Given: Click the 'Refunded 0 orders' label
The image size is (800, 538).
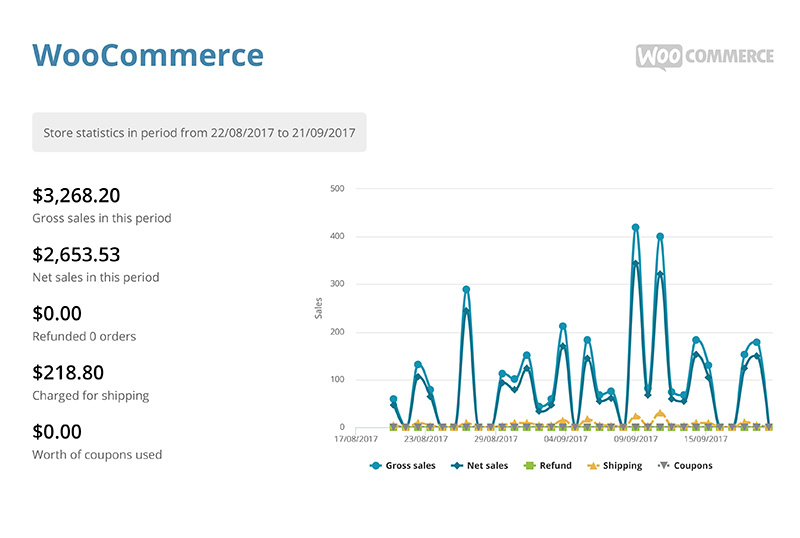Looking at the screenshot, I should pos(84,336).
